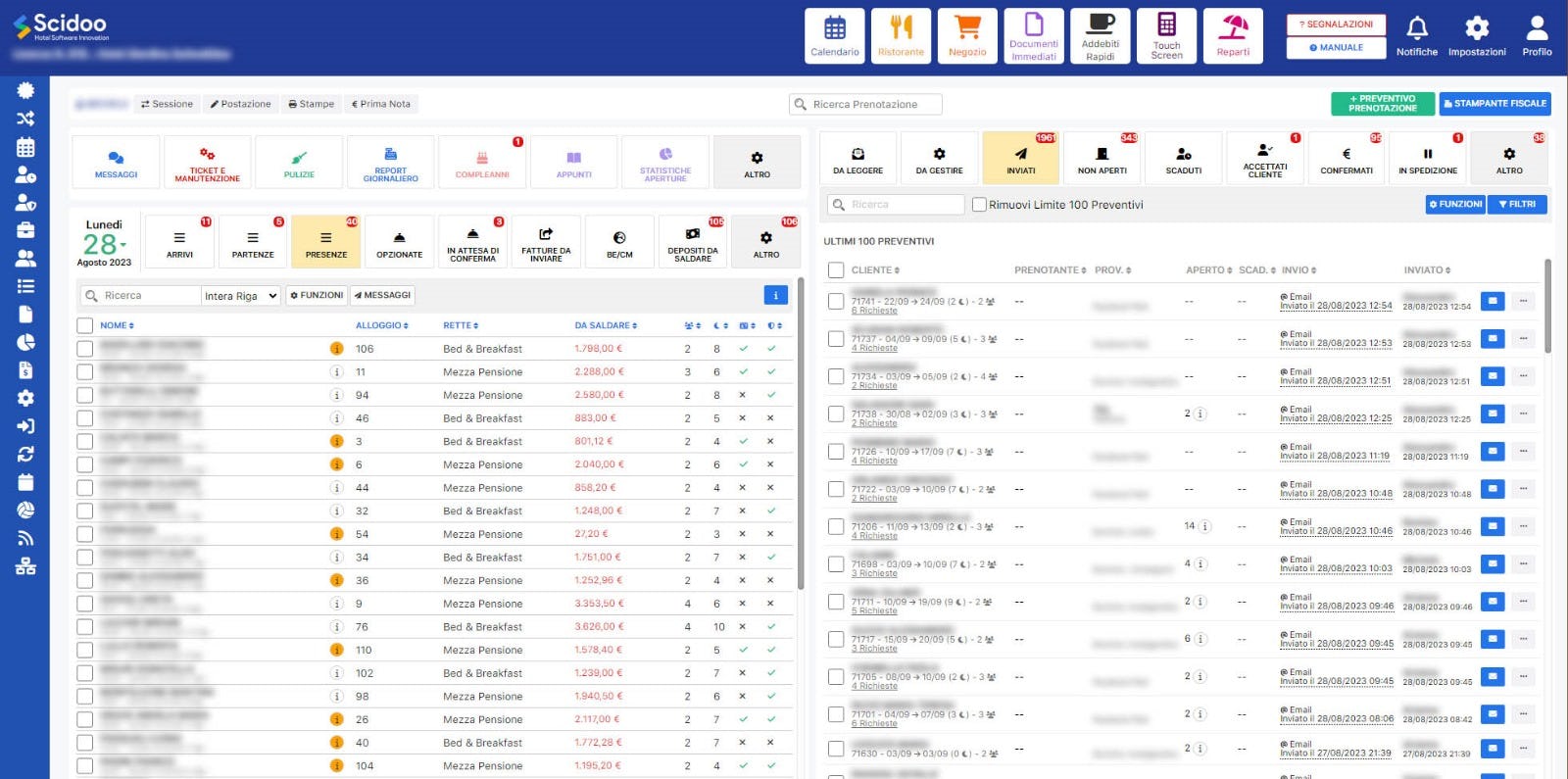Check the row for alloggio 94

(x=85, y=395)
